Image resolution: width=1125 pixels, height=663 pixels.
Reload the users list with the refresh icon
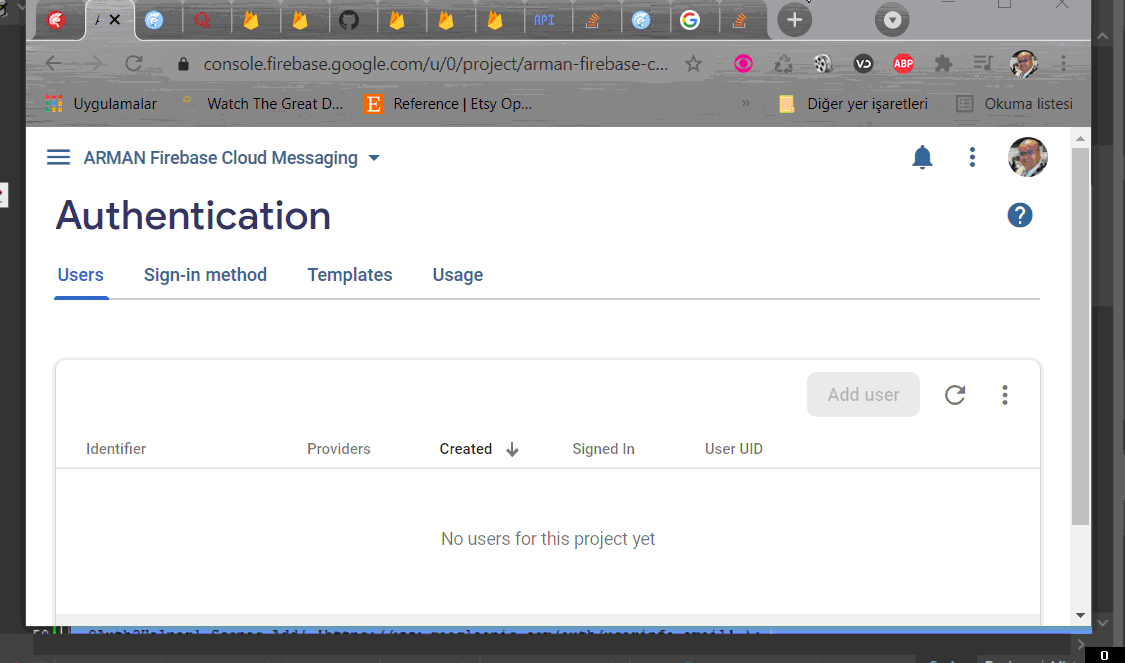(955, 395)
